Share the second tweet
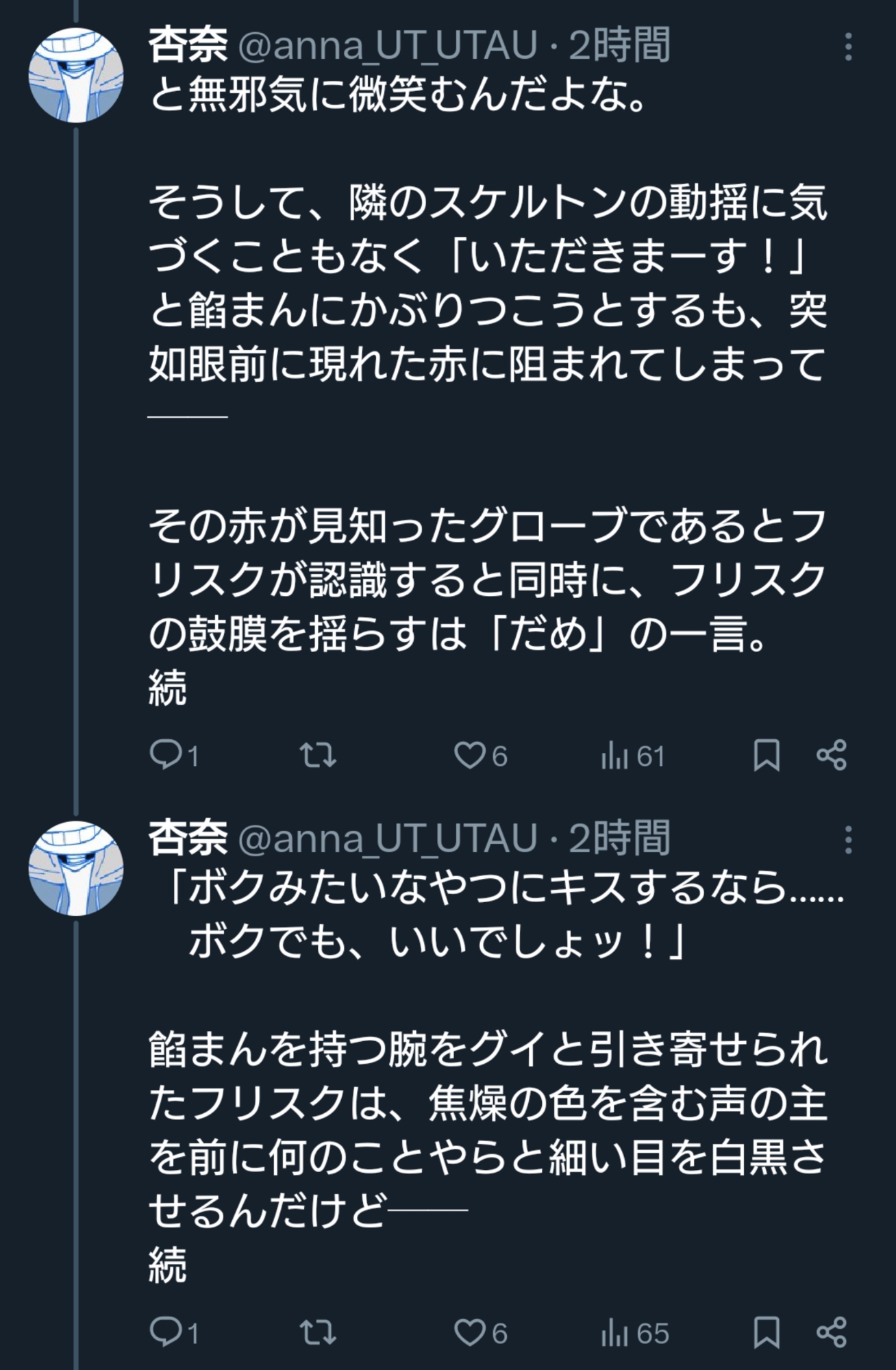The image size is (896, 1370). tap(832, 1332)
